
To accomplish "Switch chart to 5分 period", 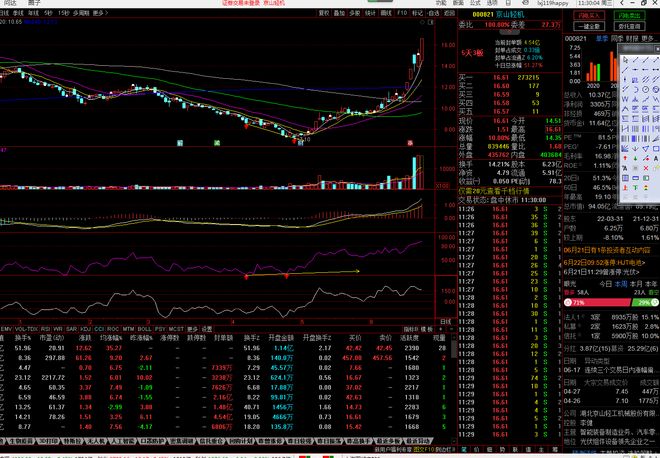I will tap(47, 14).
